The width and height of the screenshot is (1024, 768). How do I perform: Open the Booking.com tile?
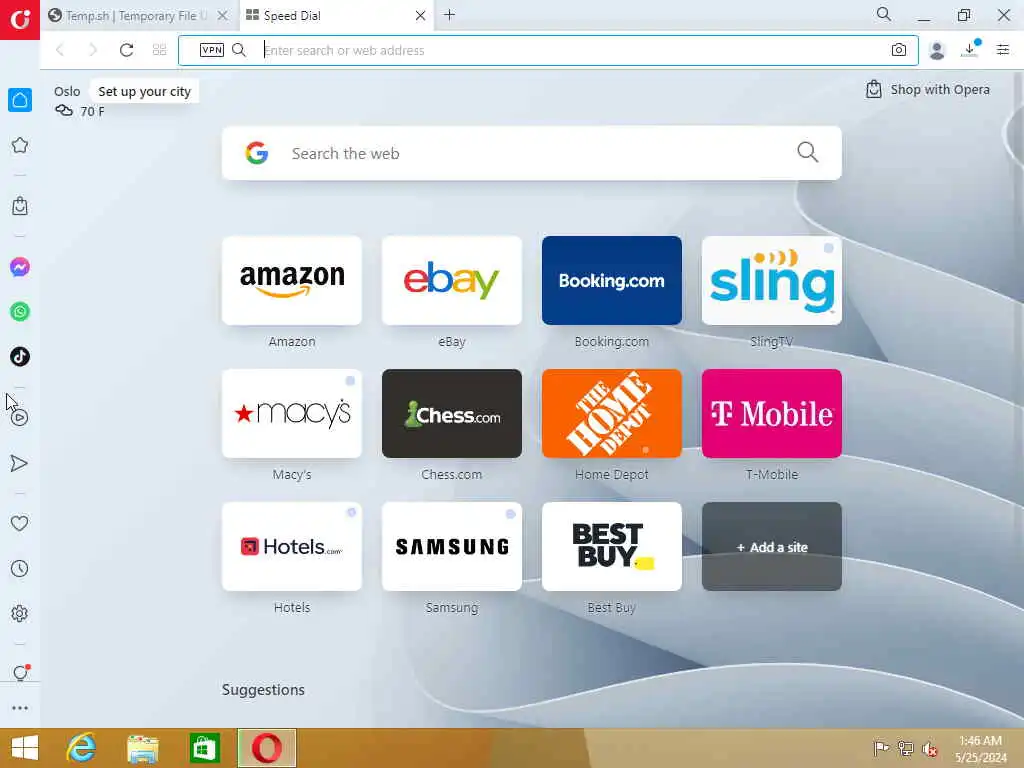[x=612, y=281]
